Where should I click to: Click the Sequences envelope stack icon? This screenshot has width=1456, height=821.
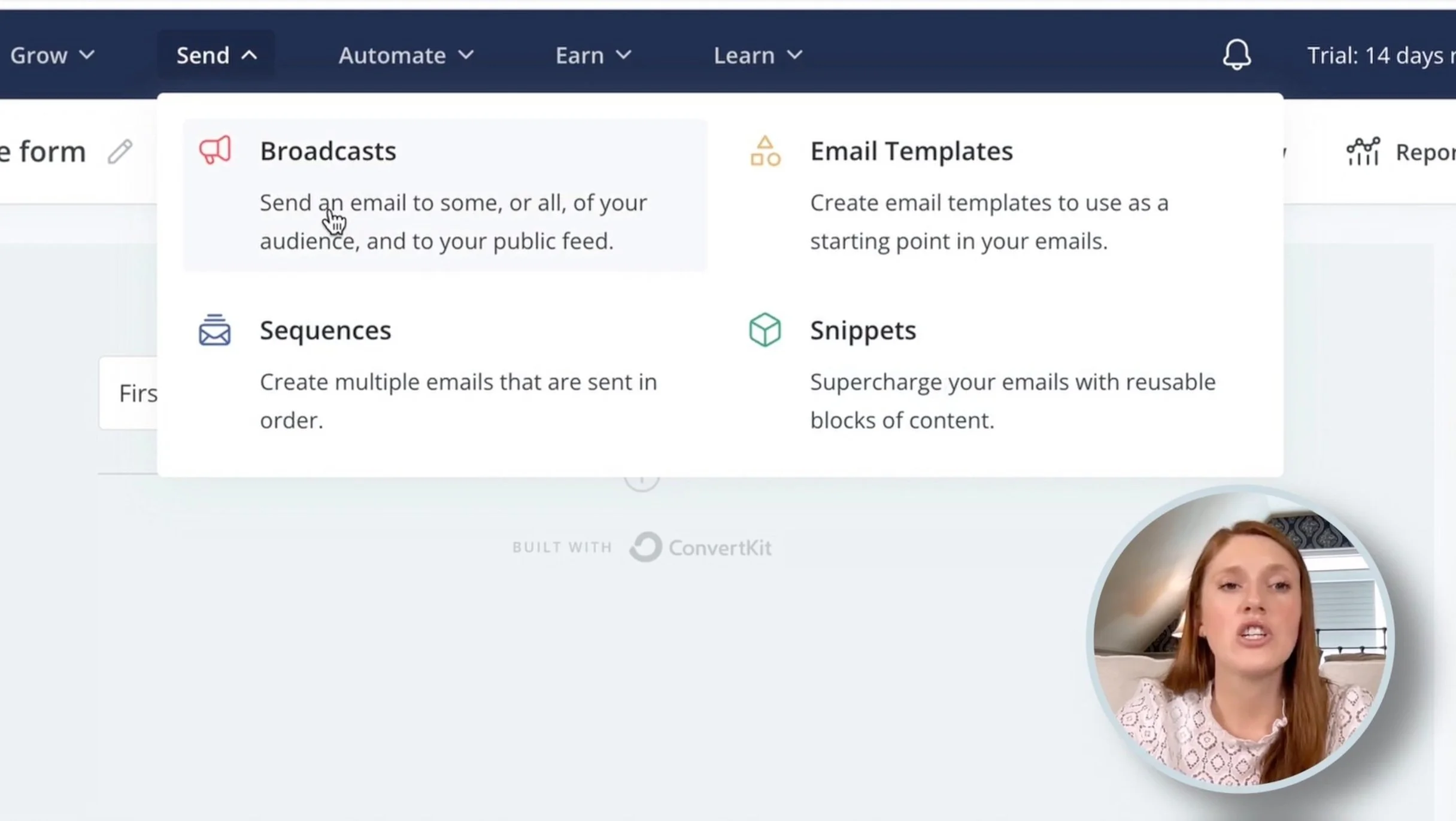214,330
